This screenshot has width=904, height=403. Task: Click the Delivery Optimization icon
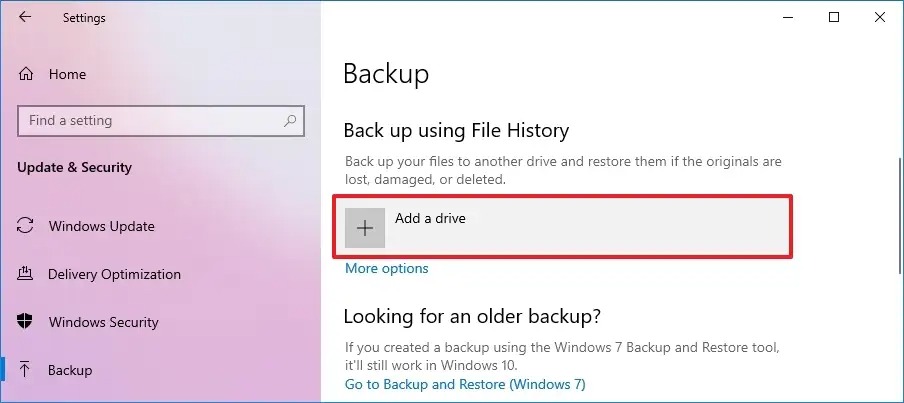25,274
